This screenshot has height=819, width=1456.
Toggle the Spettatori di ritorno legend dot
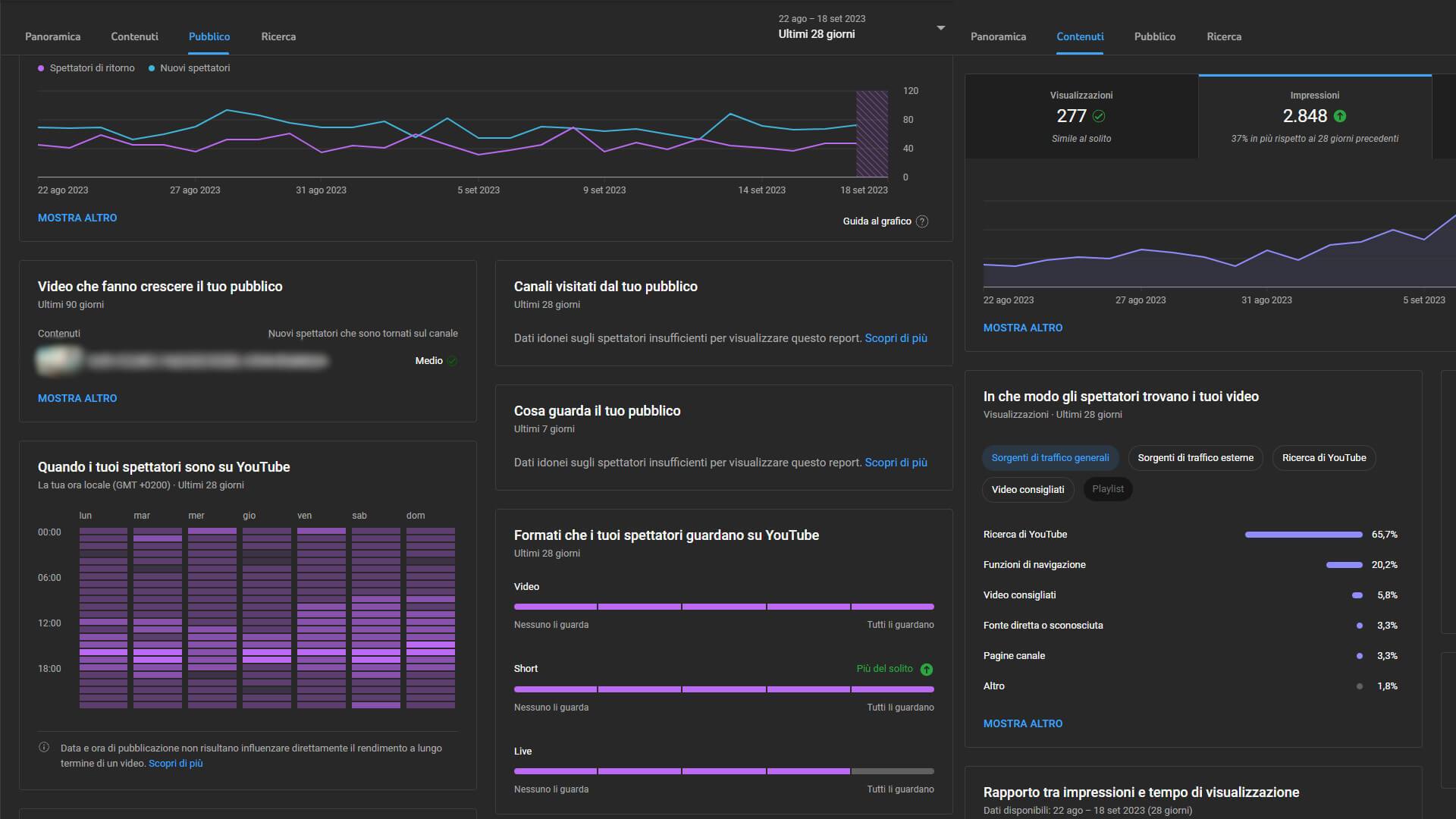(41, 68)
